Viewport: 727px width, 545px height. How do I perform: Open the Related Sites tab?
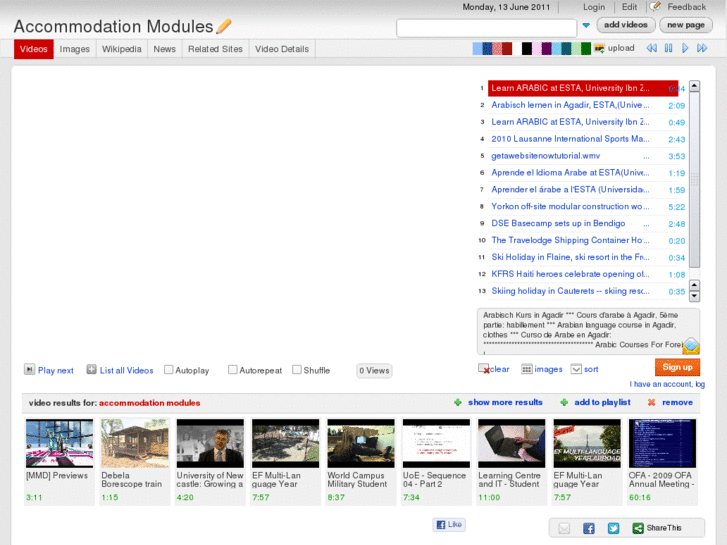pos(215,49)
